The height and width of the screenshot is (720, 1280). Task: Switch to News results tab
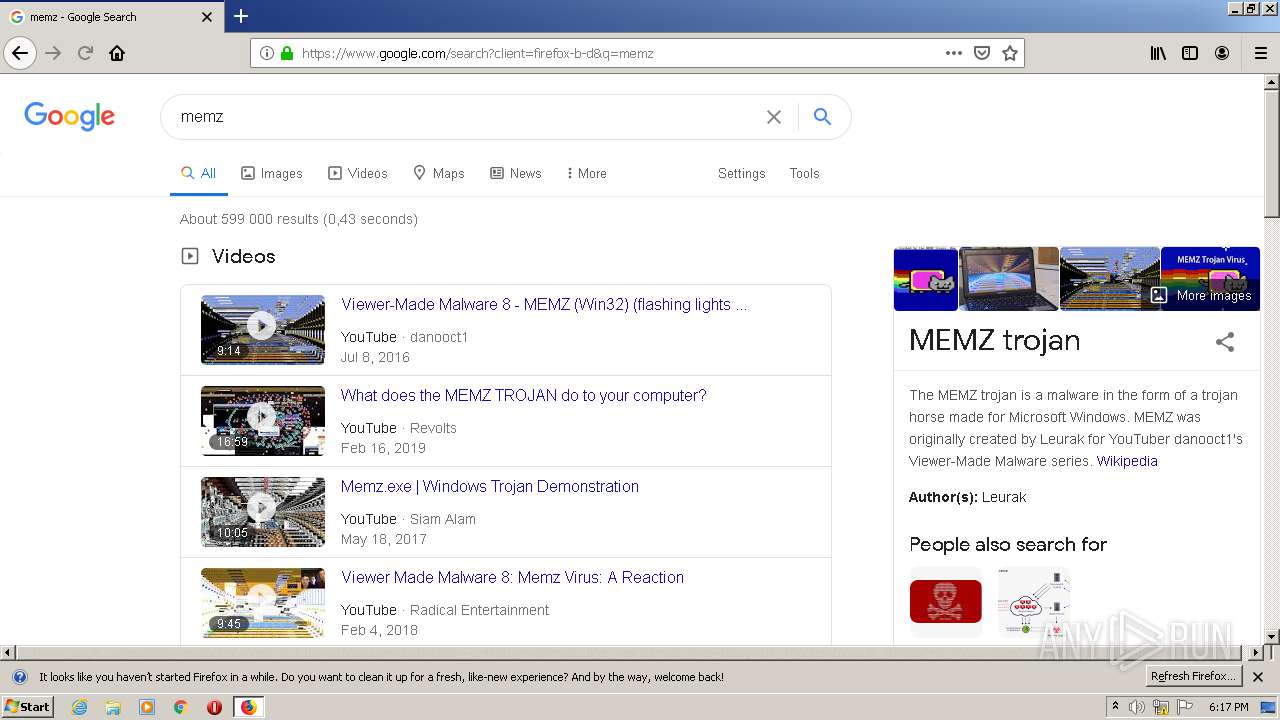(x=515, y=173)
